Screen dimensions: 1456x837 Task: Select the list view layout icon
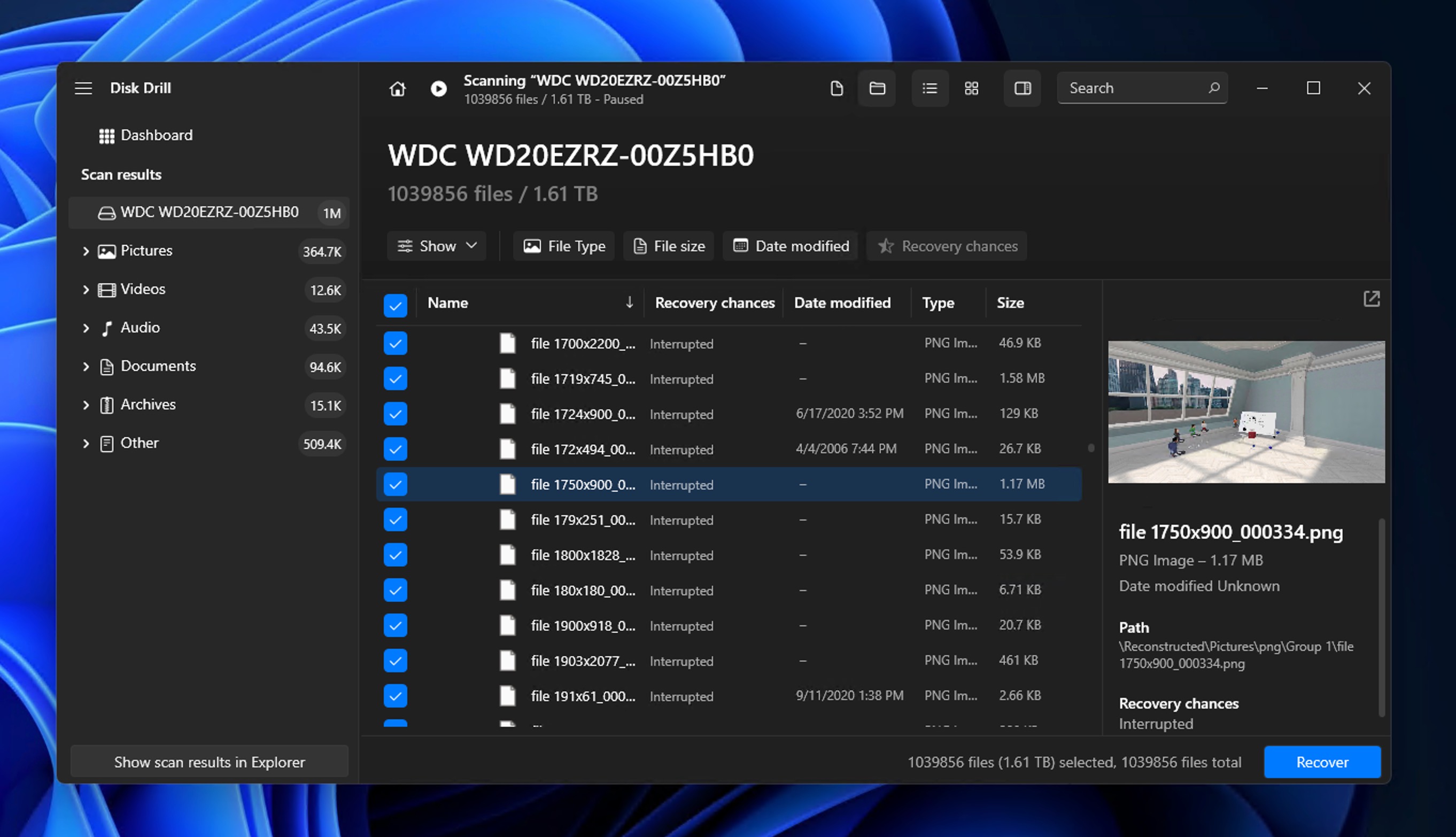point(930,88)
